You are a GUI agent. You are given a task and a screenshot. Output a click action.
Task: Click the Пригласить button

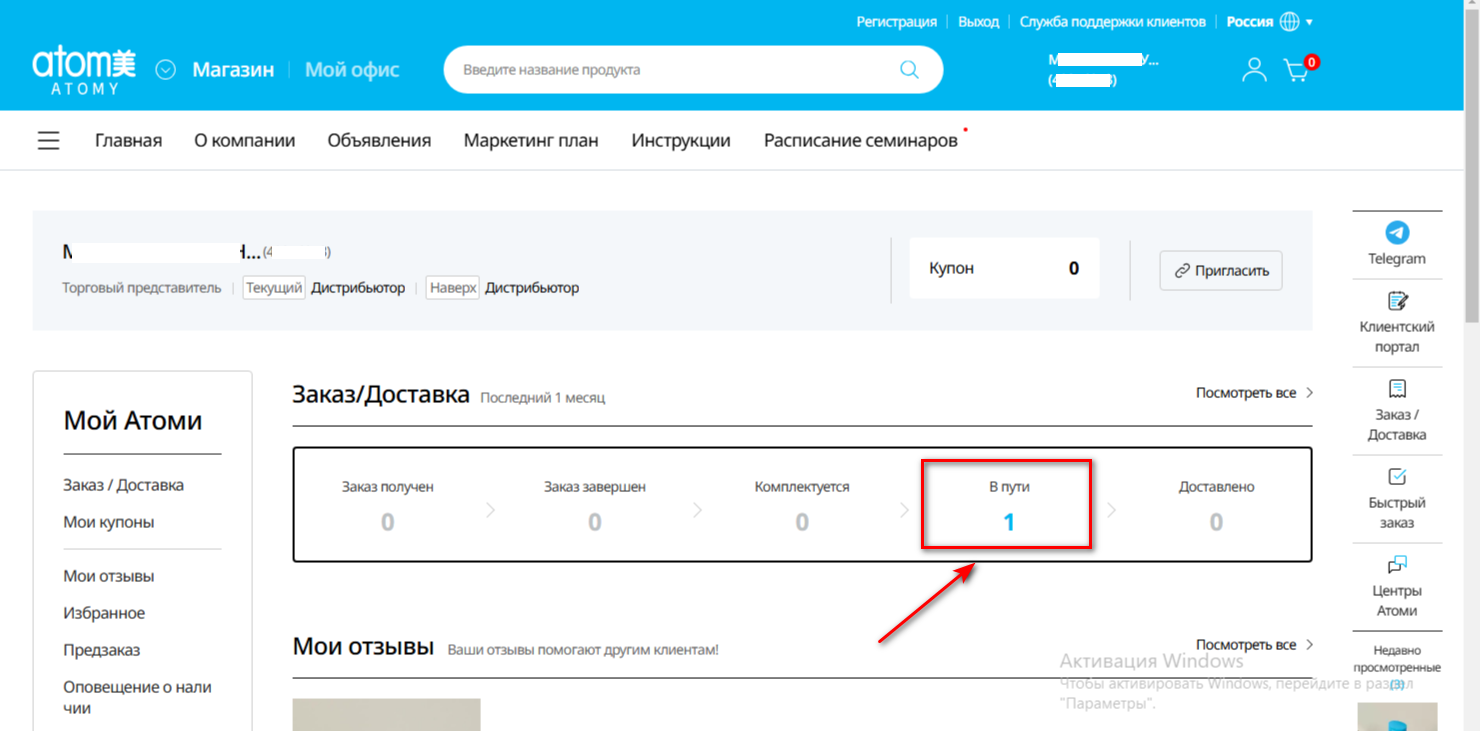coord(1220,270)
